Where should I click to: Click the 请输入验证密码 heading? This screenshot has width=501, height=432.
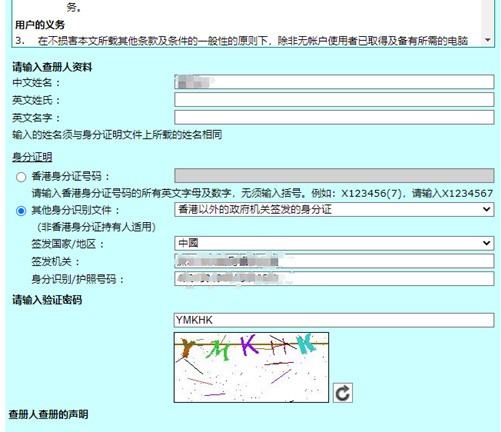click(47, 300)
